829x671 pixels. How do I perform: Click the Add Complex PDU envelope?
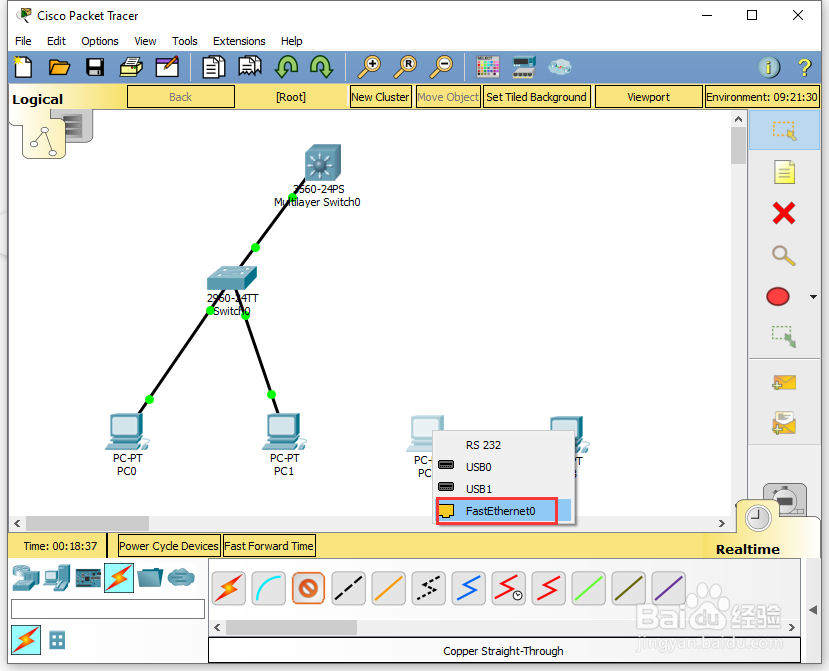784,423
